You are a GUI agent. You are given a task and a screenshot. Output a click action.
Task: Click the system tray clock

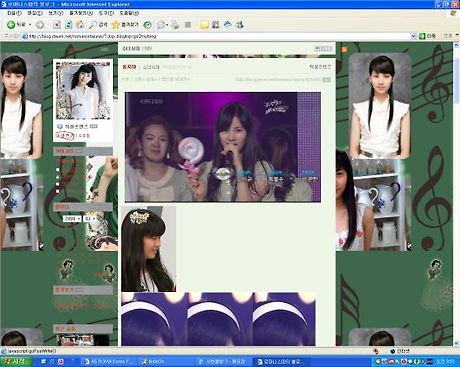coord(445,361)
